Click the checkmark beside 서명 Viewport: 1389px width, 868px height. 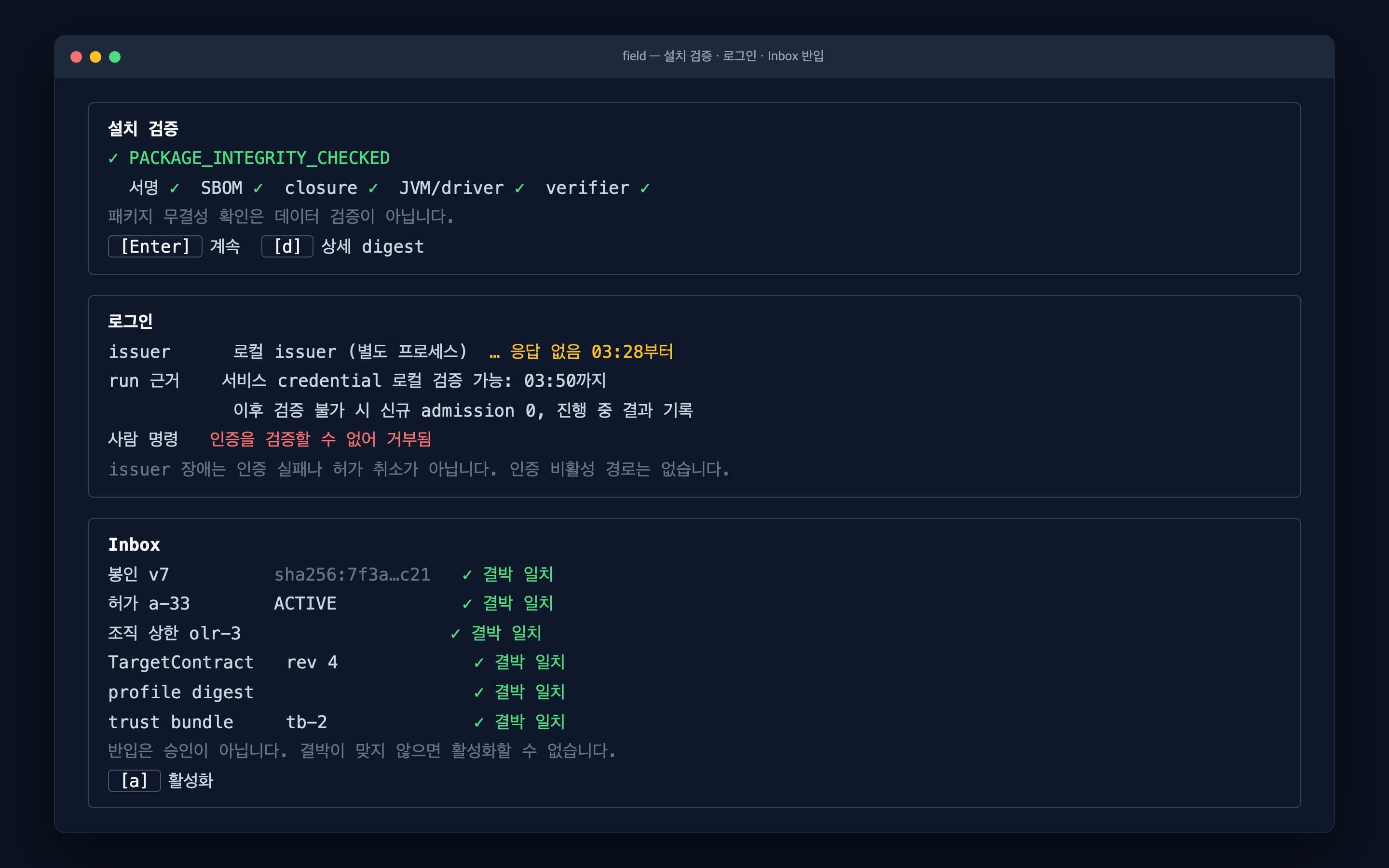pyautogui.click(x=175, y=188)
